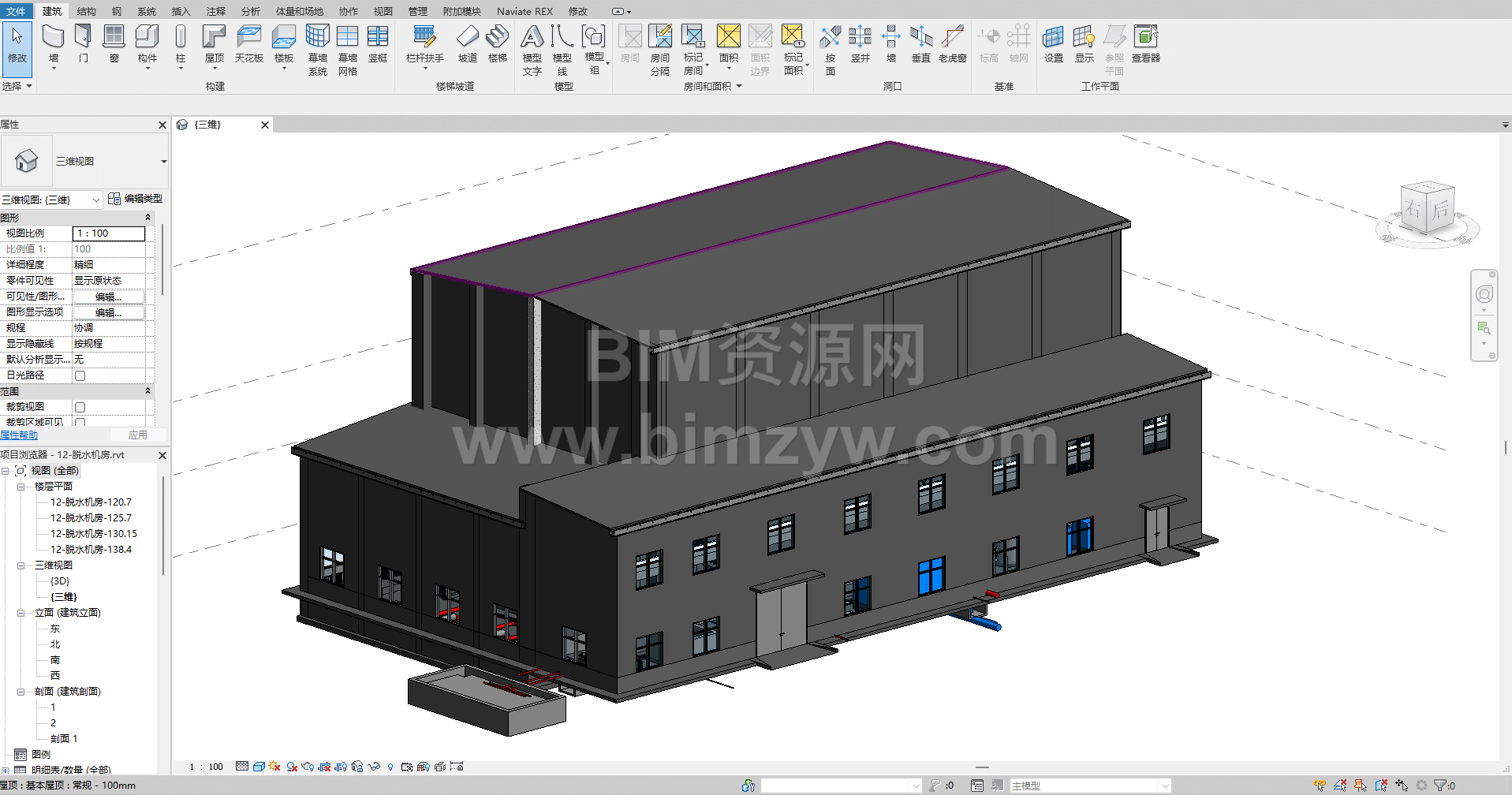Select the Stair (楼梯) tool
This screenshot has width=1512, height=795.
tap(498, 43)
